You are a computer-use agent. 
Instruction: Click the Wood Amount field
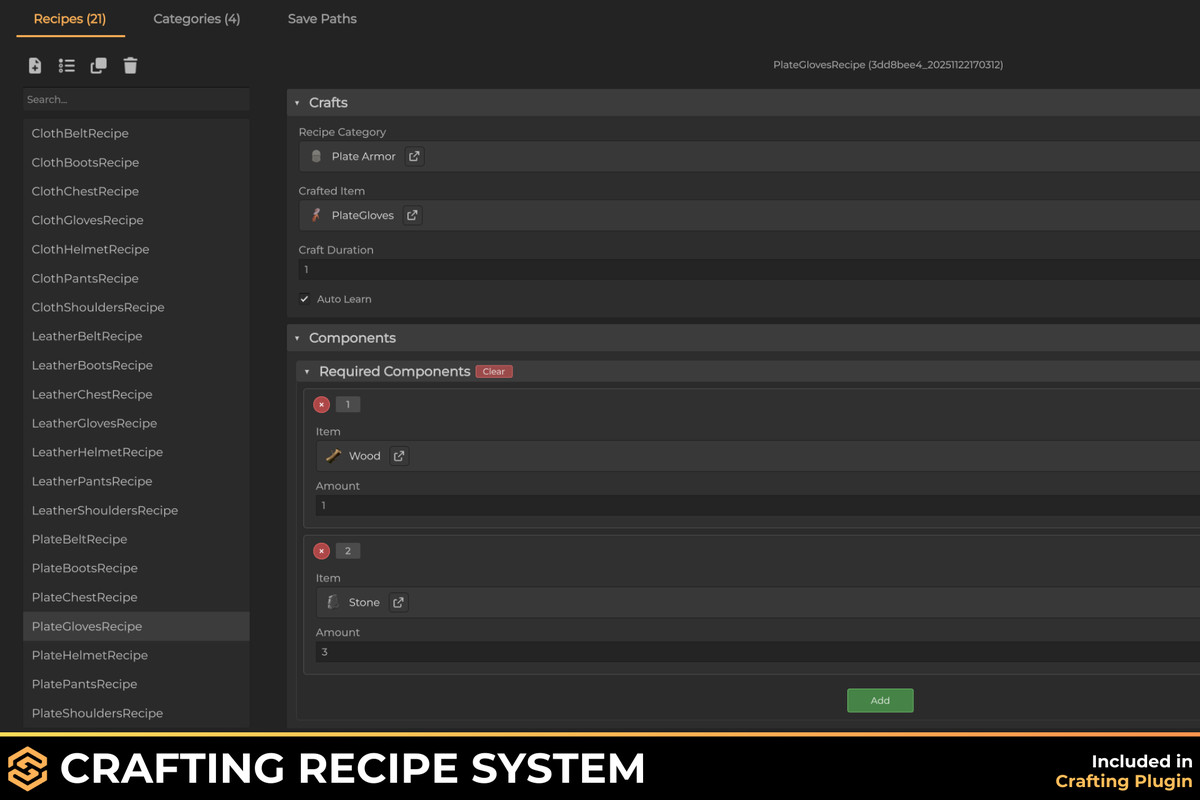pyautogui.click(x=758, y=506)
